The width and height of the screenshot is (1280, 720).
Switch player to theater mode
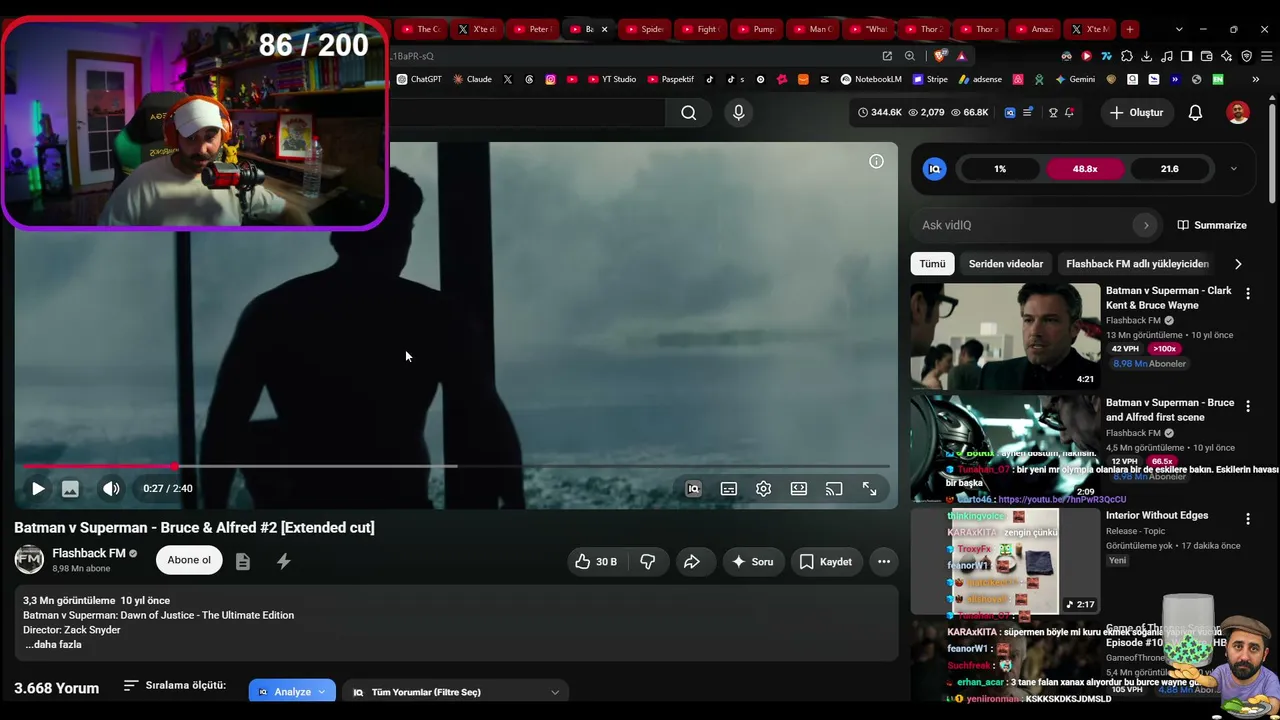pos(799,489)
